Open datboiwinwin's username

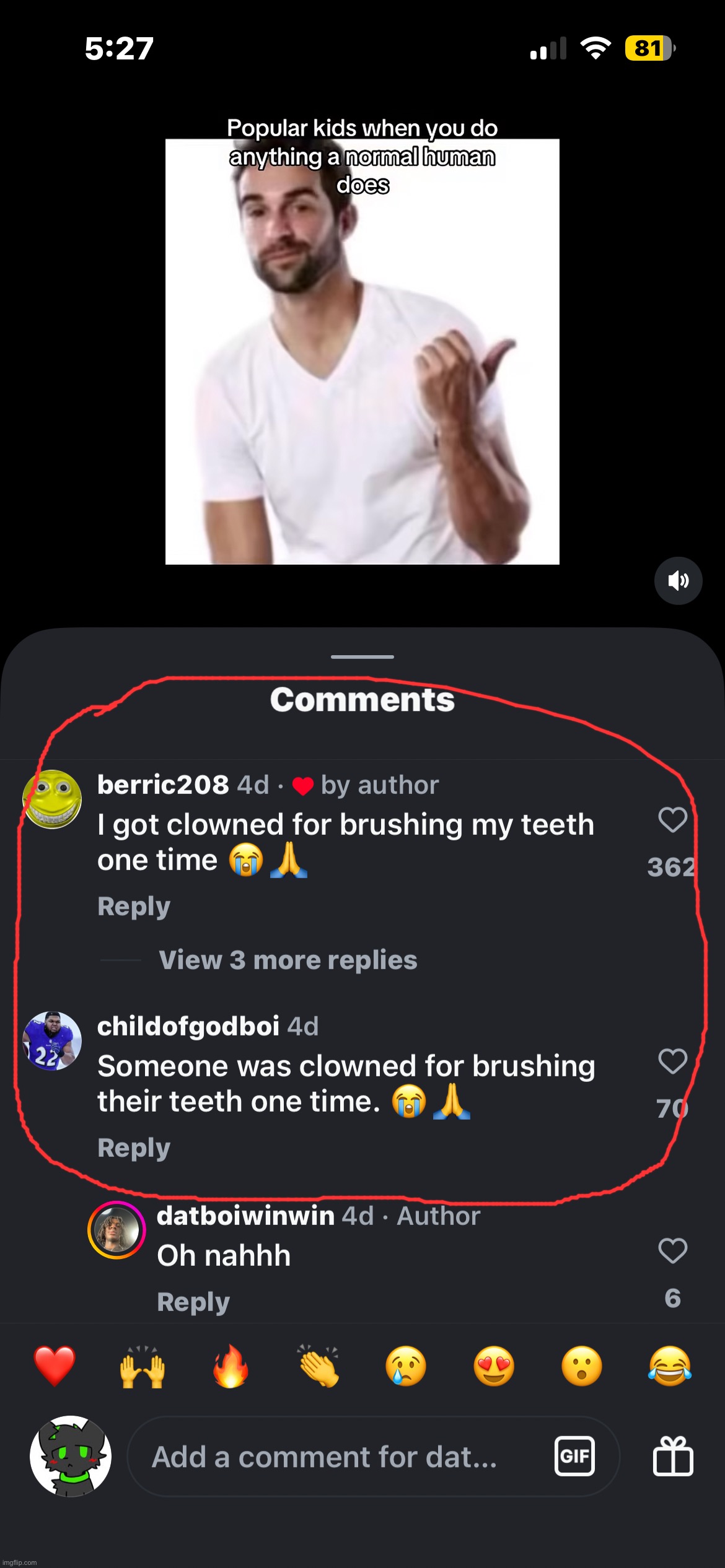245,1215
